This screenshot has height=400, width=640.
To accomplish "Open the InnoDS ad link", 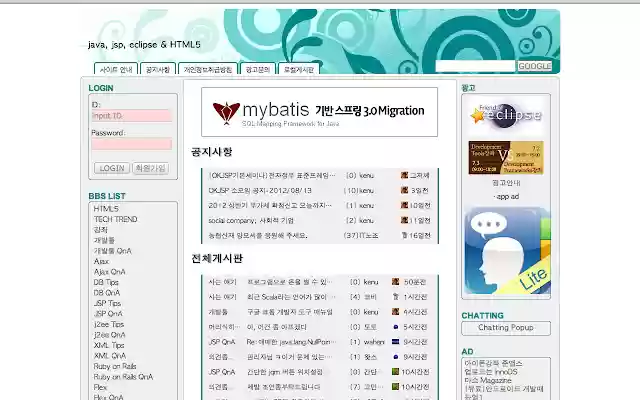I will 491,372.
